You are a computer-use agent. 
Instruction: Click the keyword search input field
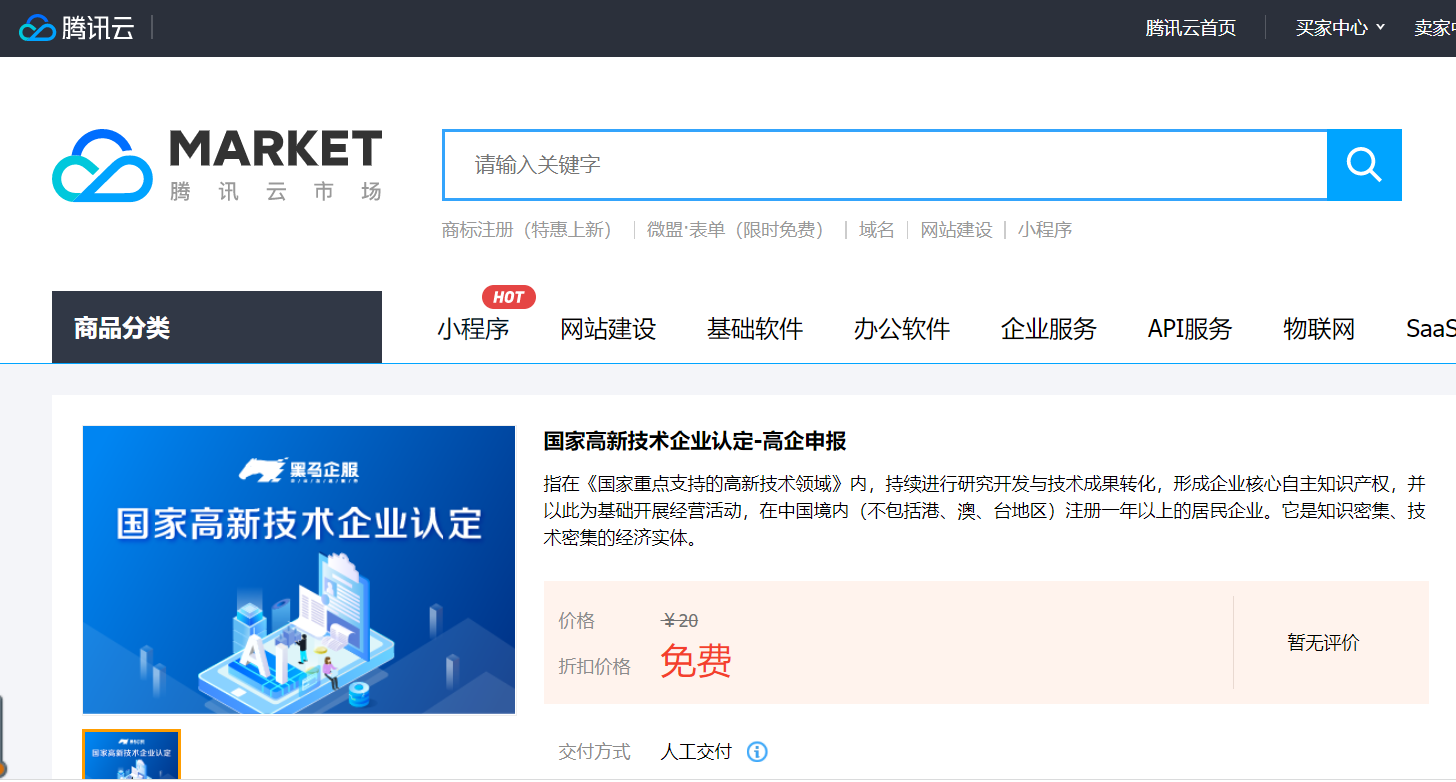coord(880,164)
